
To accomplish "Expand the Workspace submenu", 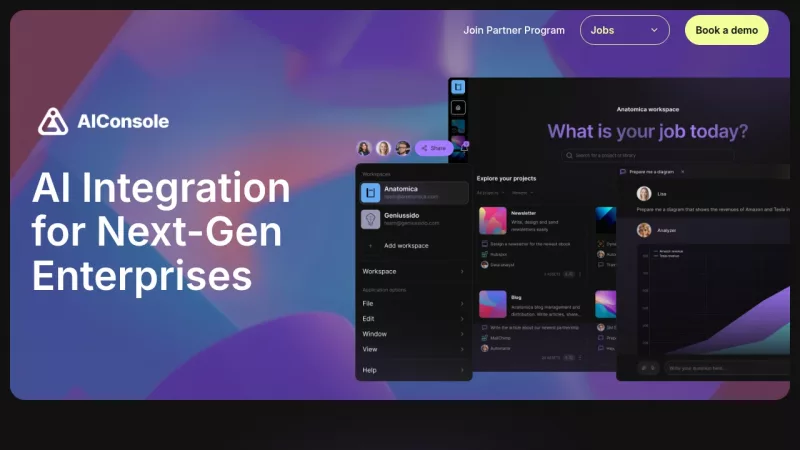I will pyautogui.click(x=414, y=271).
